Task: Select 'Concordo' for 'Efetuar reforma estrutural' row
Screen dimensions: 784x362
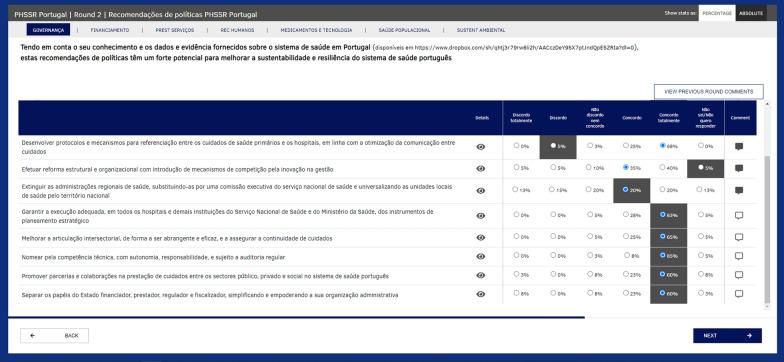Action: [x=626, y=168]
